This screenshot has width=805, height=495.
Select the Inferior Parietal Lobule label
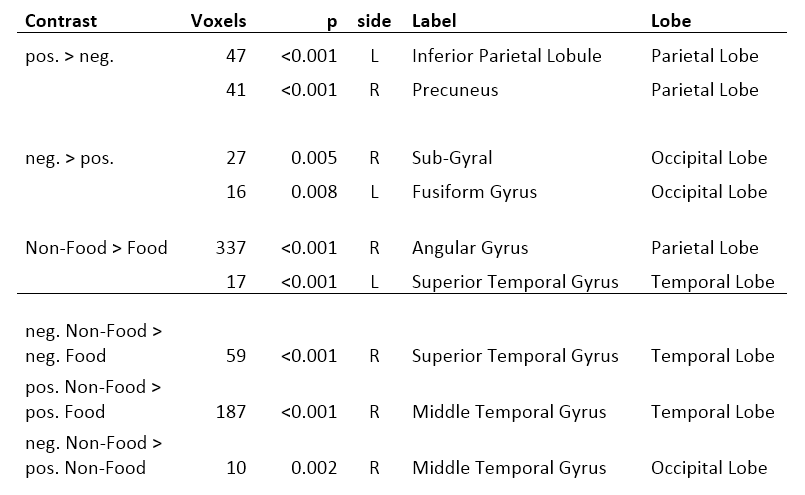(x=506, y=56)
